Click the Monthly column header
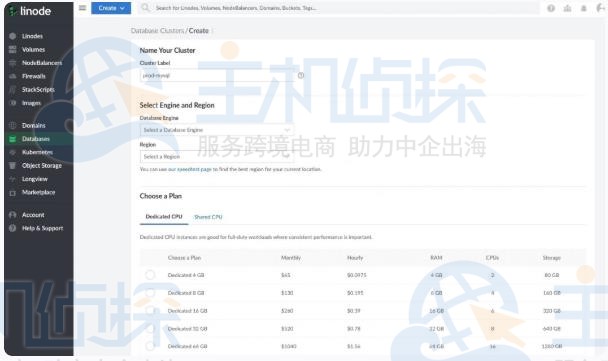608x361 pixels. point(291,258)
